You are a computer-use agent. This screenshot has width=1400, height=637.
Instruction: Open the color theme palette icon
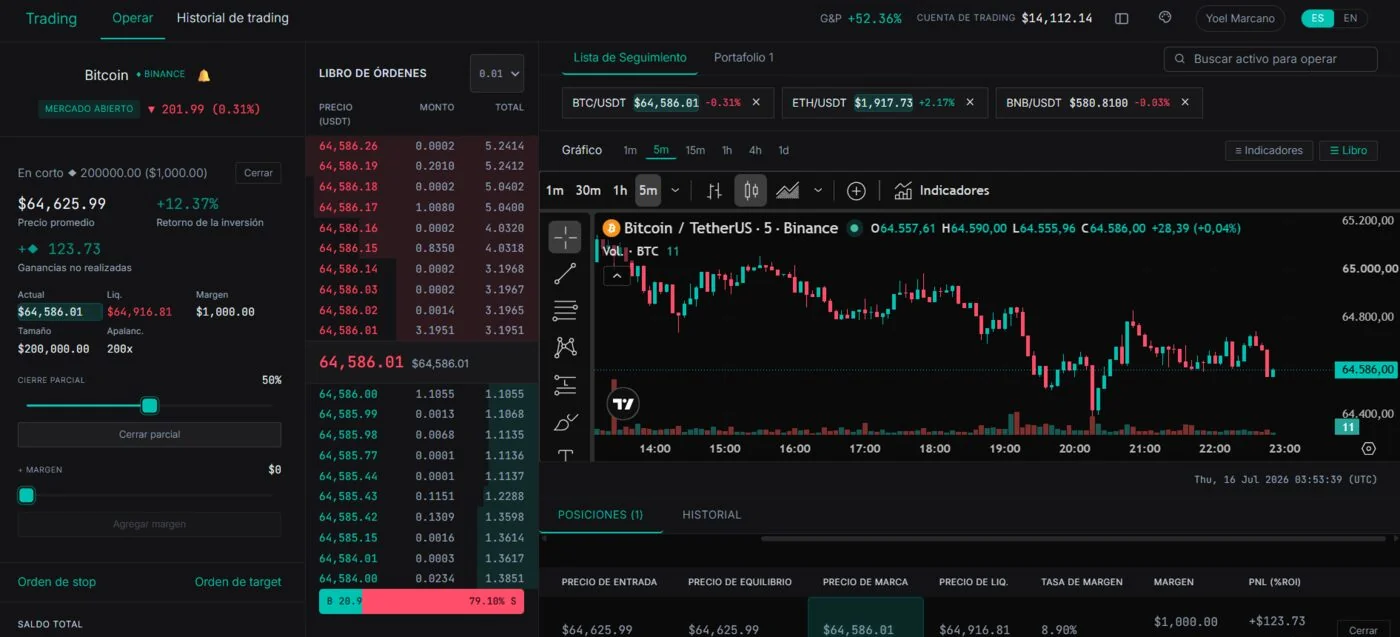tap(1165, 17)
